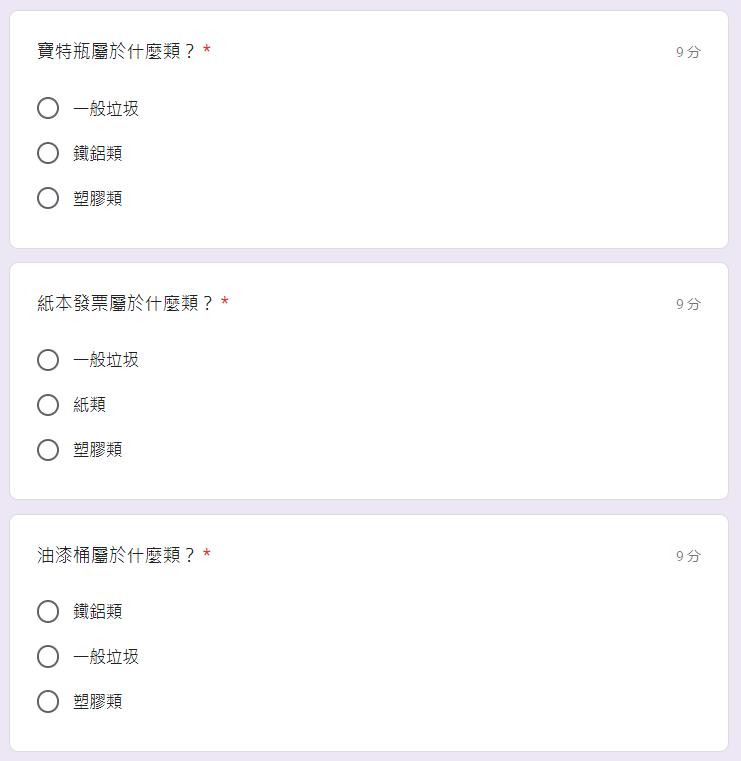Screen dimensions: 741x761
Task: Pick 塑膠類 radio for the 紙本發票 question
Action: click(48, 450)
